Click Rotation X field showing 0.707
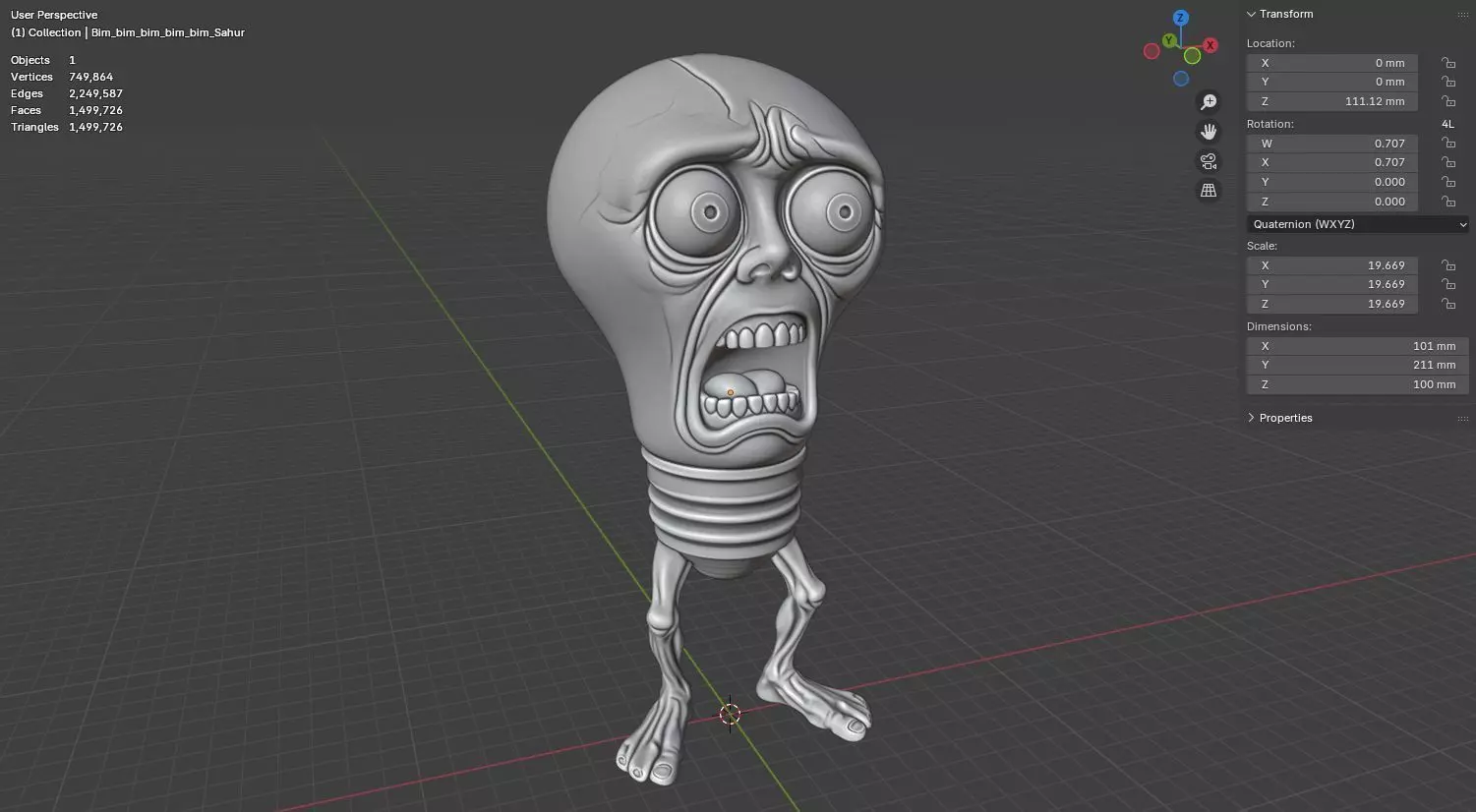 [1332, 162]
